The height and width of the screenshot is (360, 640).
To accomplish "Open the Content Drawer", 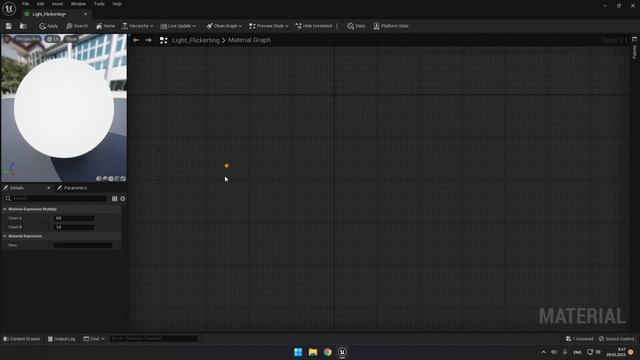I will click(x=22, y=339).
